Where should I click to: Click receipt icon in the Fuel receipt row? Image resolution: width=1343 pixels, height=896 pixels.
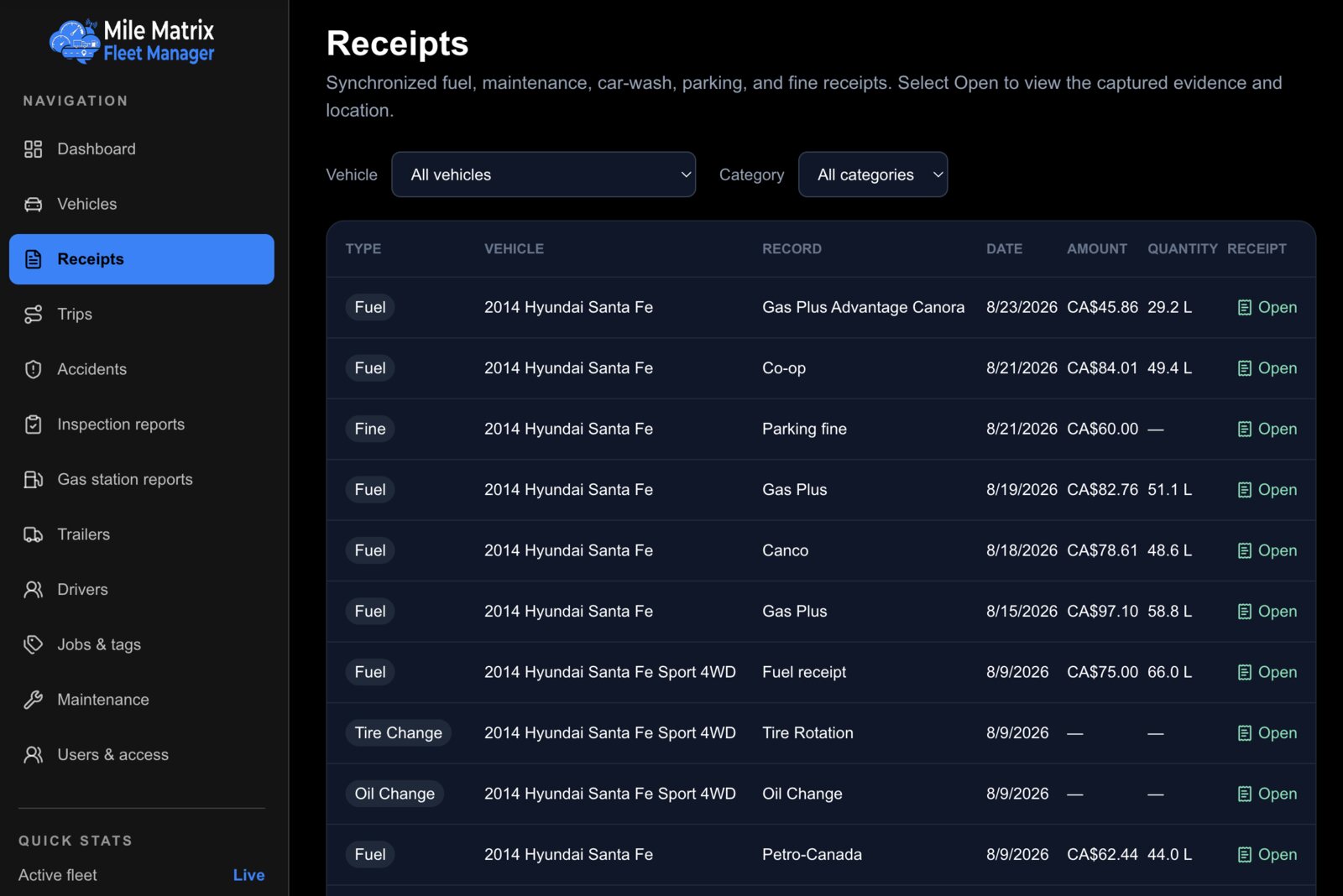[x=1245, y=673]
